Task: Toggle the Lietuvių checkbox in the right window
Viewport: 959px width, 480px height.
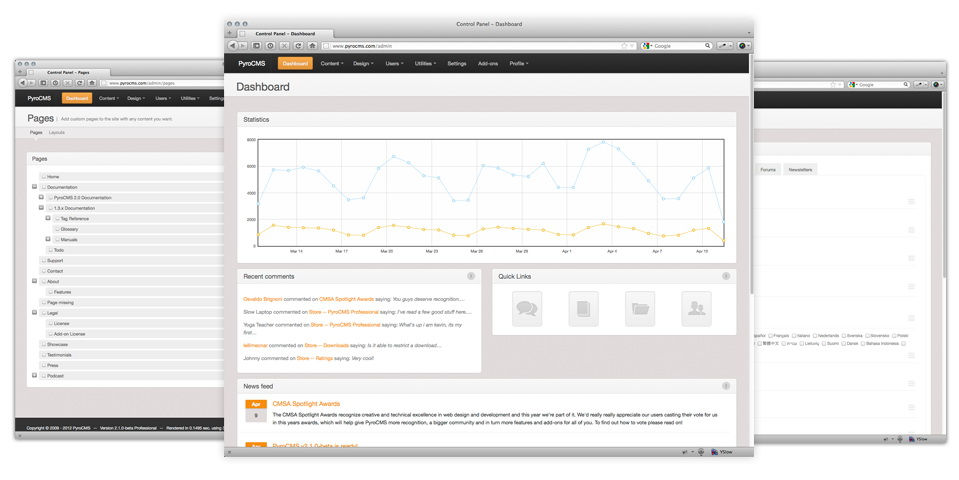Action: click(x=802, y=344)
